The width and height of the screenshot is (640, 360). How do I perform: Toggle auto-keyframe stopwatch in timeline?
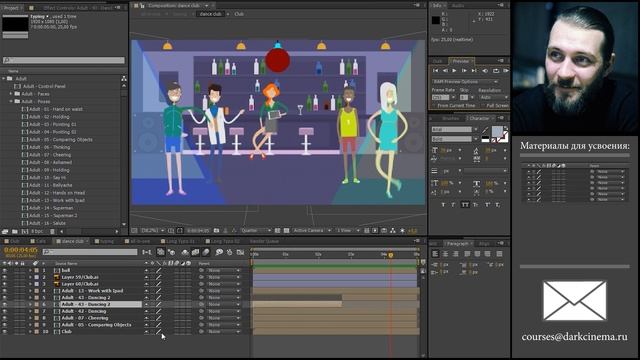tap(229, 252)
